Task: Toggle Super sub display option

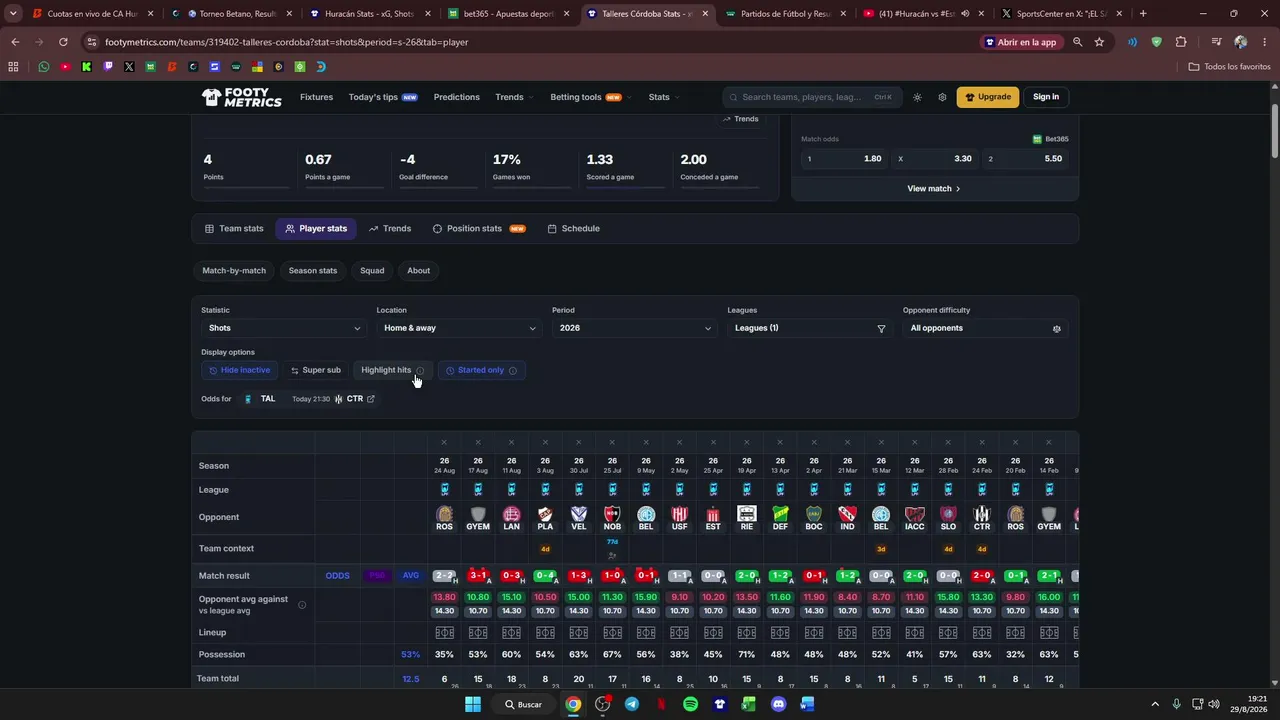Action: point(316,370)
